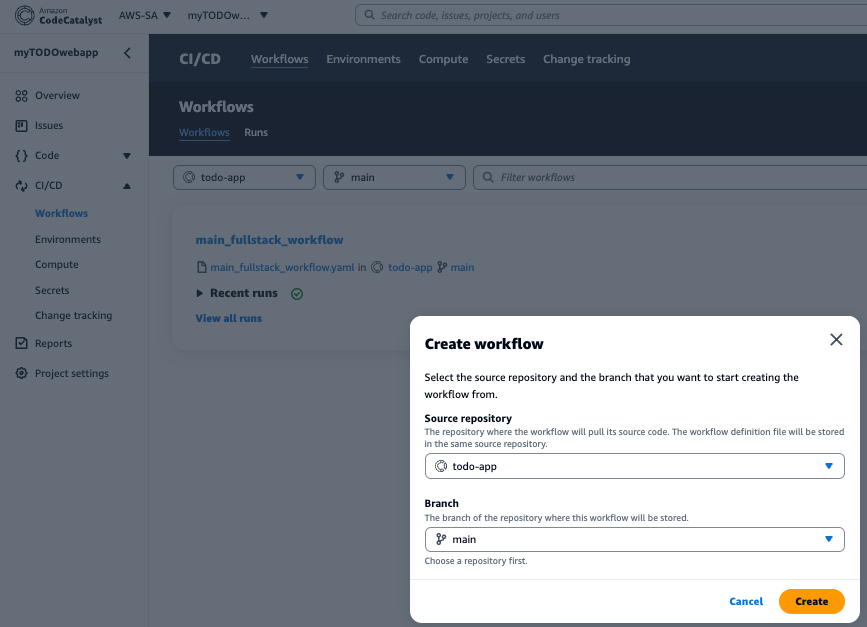Open the main branch link in card

[462, 268]
